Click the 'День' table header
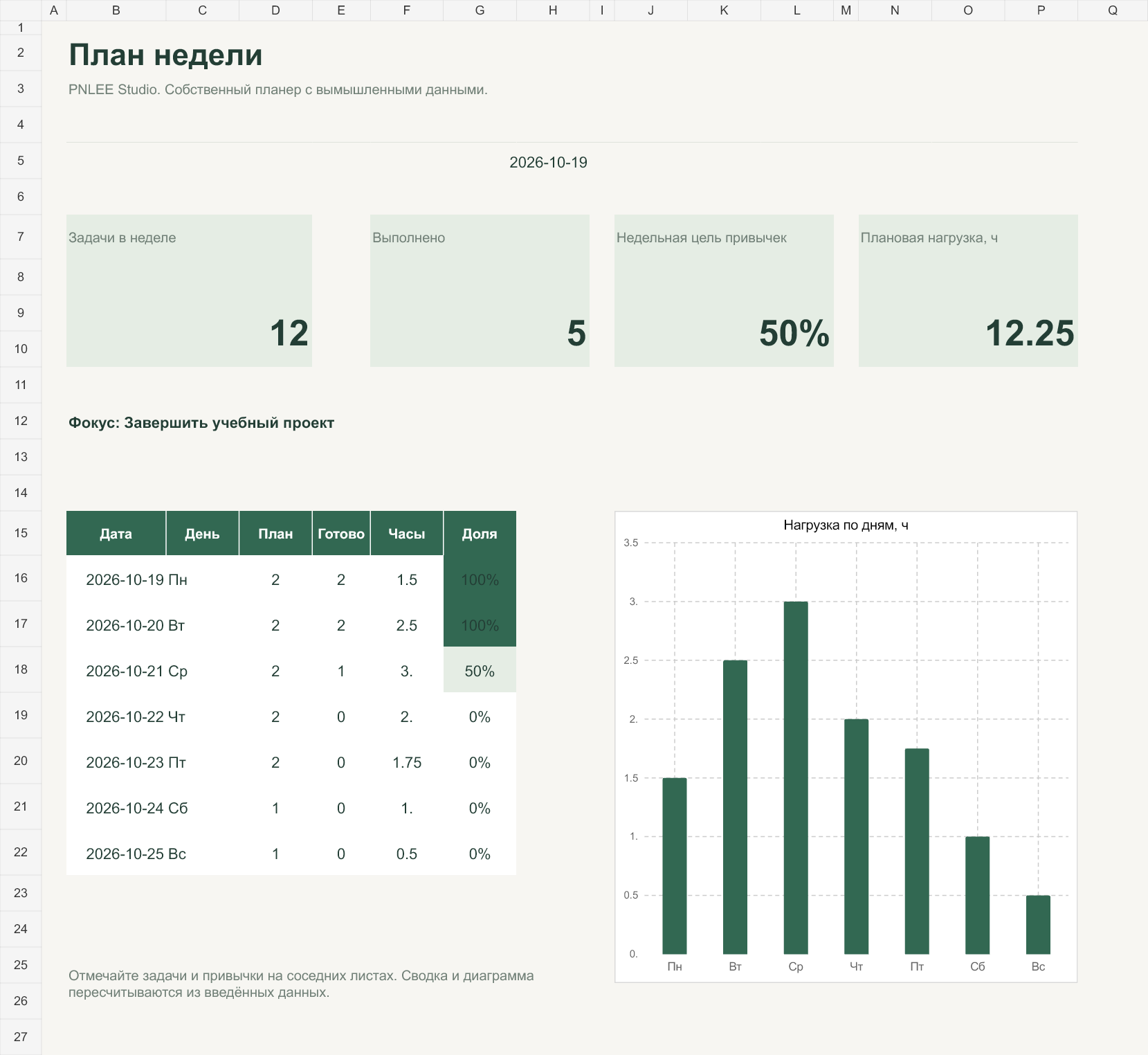Screen dimensions: 1148x1055 coord(202,533)
